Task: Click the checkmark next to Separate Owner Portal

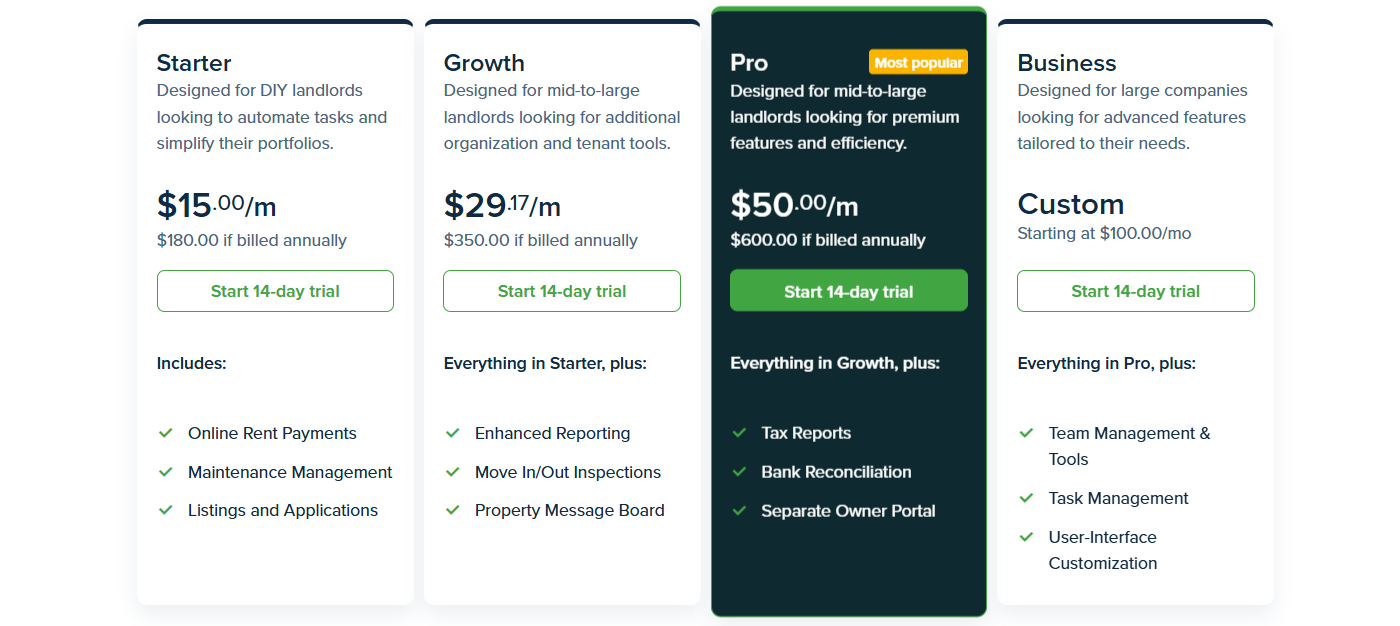Action: pos(740,510)
